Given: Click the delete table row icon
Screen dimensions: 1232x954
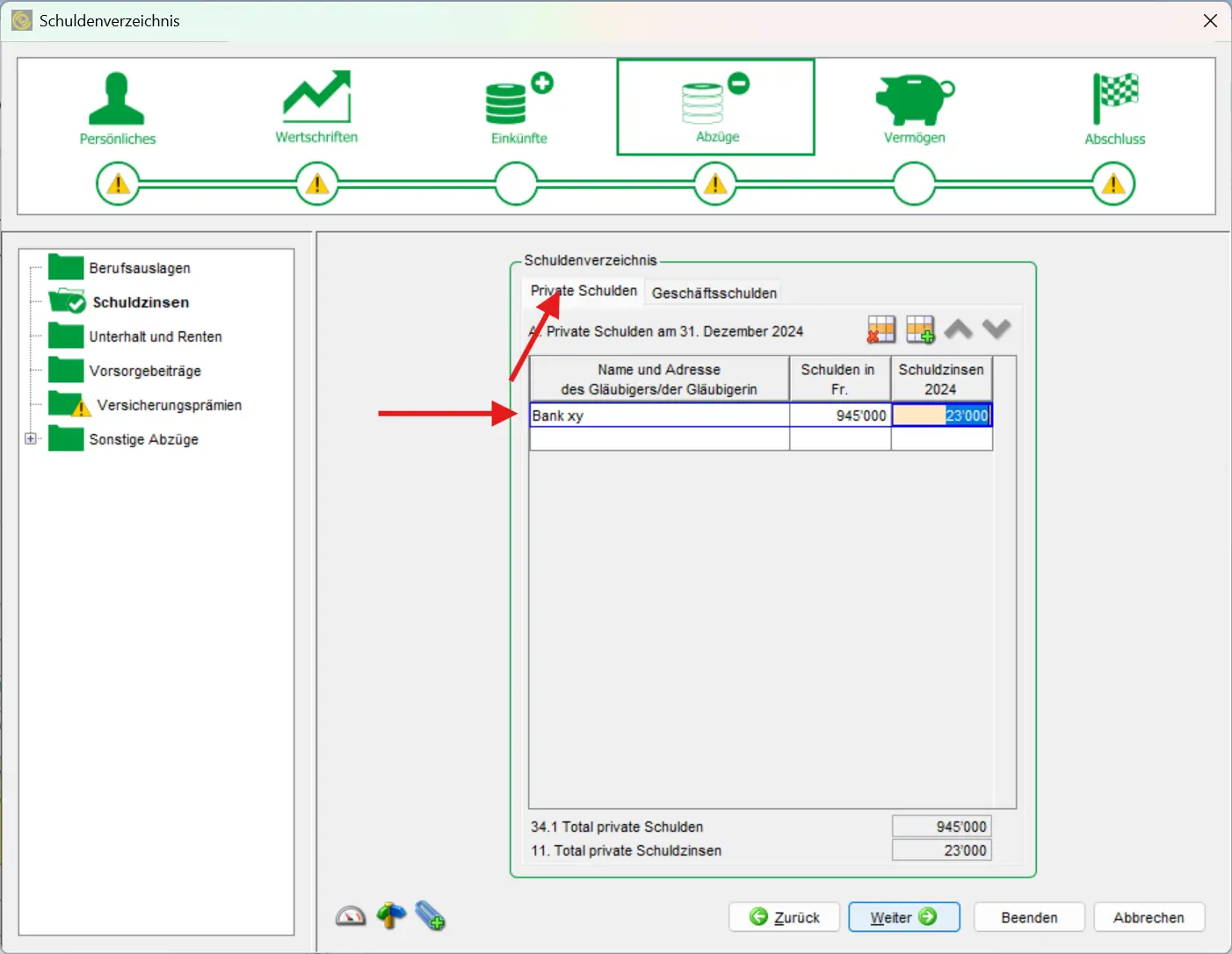Looking at the screenshot, I should tap(881, 329).
